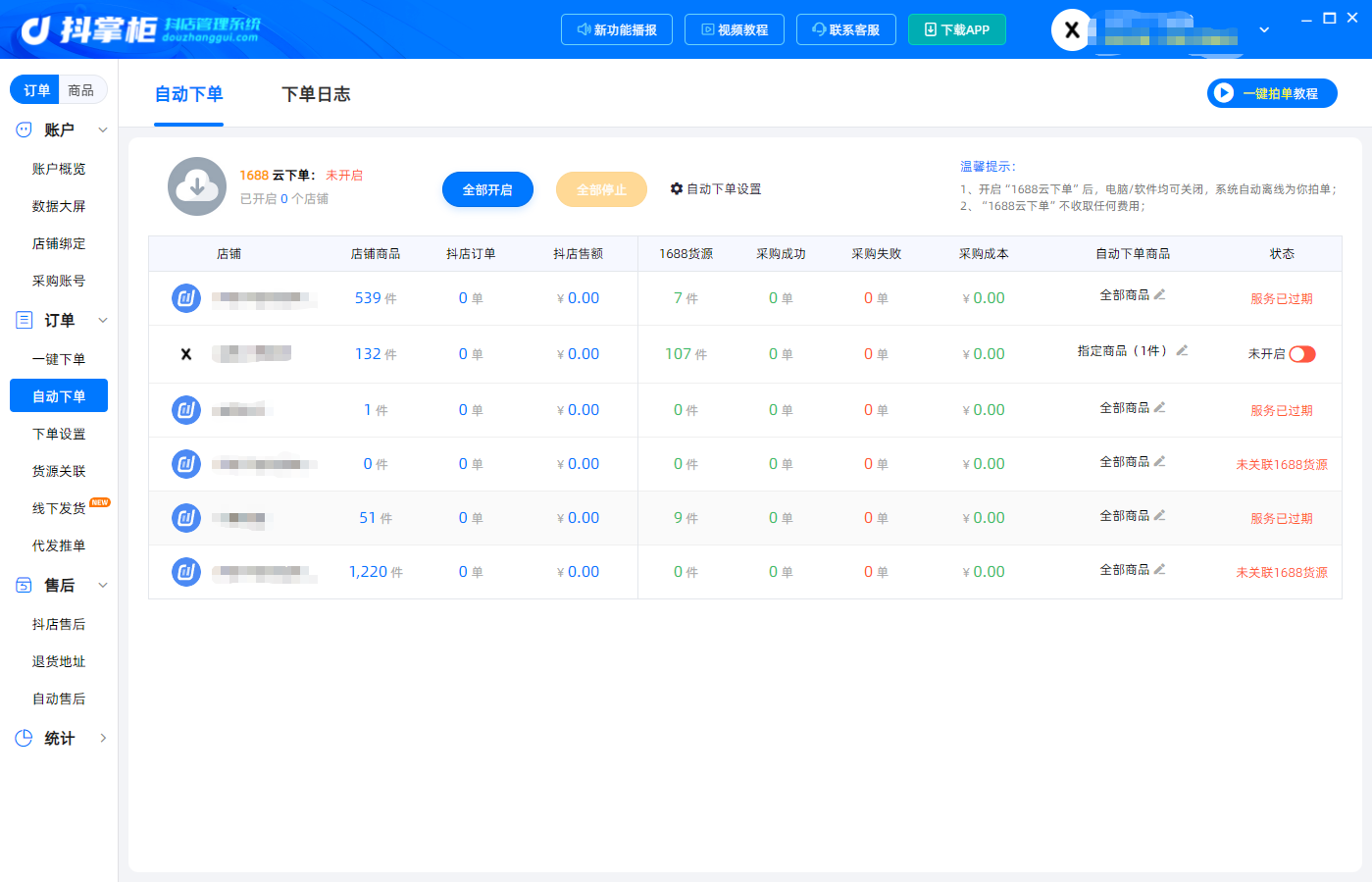Click the 售后 sidebar section icon

coord(25,585)
